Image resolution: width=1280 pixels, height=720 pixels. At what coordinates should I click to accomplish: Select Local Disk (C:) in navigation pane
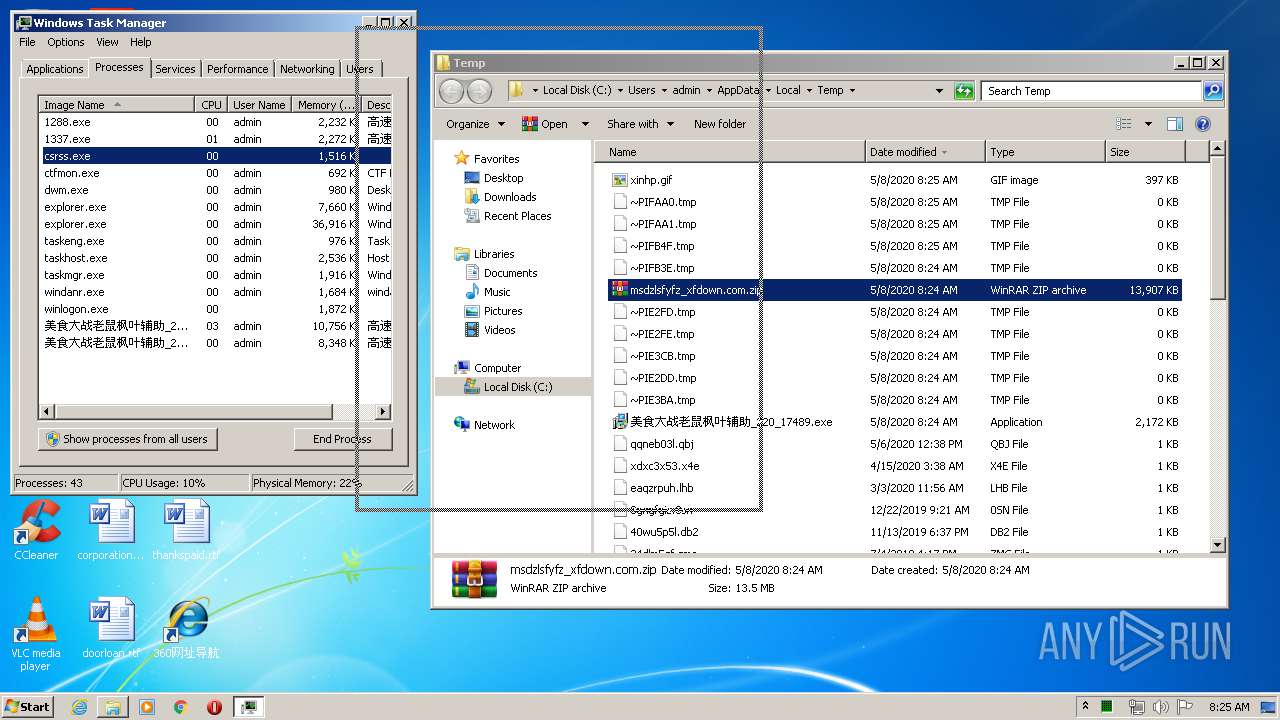coord(517,387)
